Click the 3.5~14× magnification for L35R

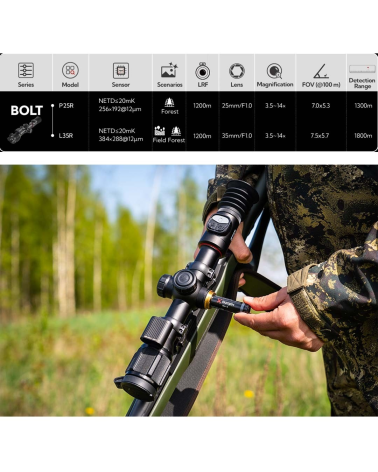pos(275,136)
